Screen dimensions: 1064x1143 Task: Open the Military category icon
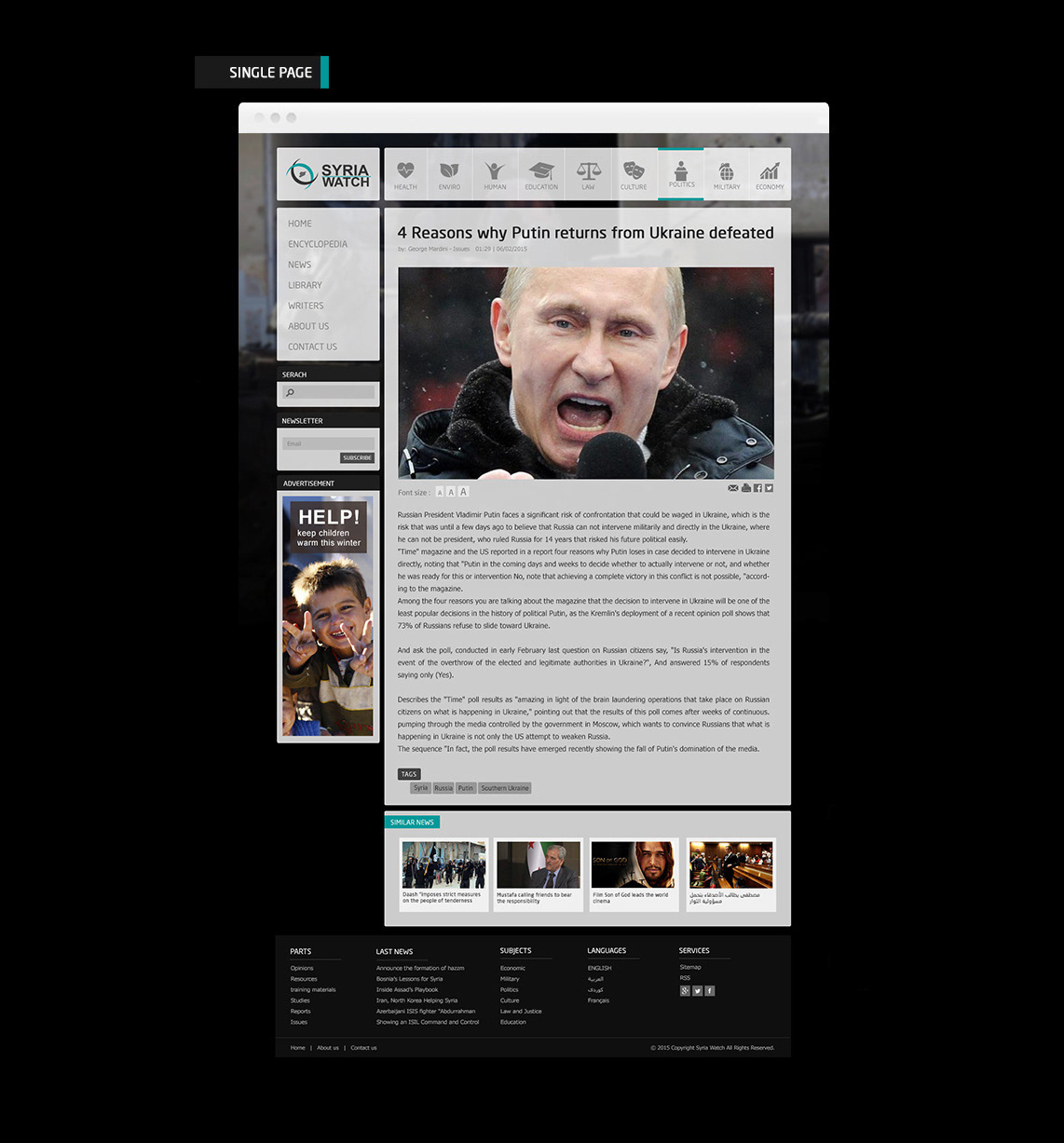coord(726,174)
